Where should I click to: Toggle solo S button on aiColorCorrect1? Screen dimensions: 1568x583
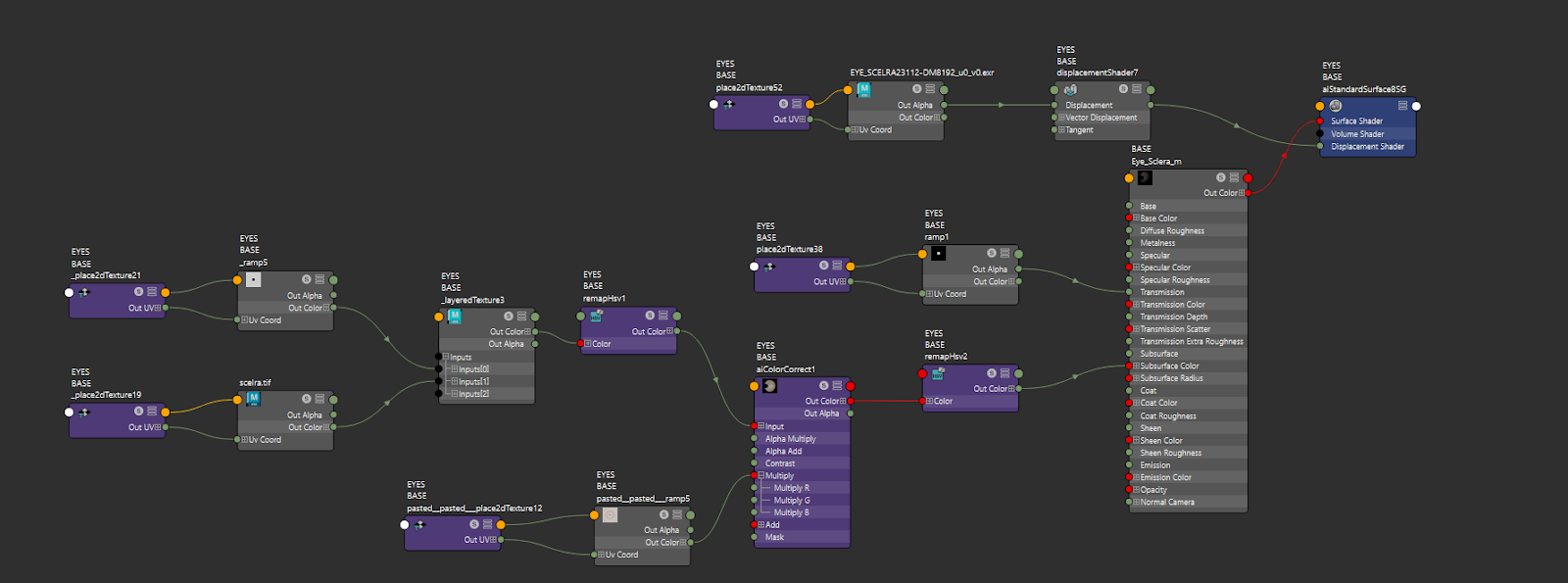coord(823,386)
